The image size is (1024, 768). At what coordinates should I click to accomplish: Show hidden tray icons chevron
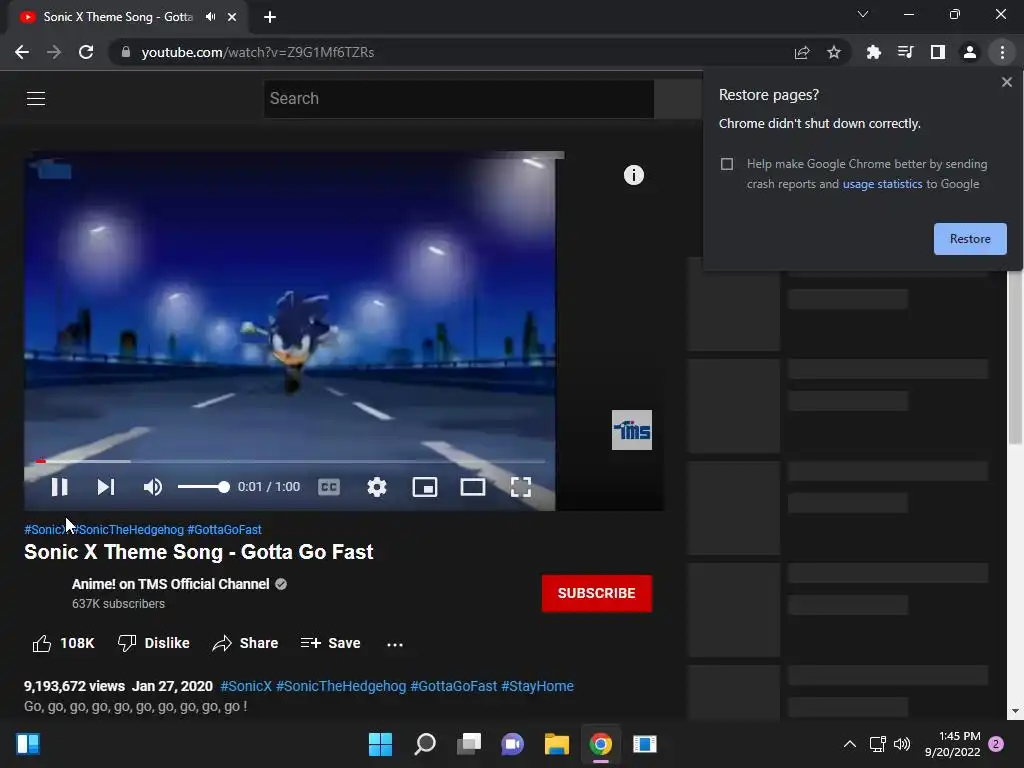point(850,744)
